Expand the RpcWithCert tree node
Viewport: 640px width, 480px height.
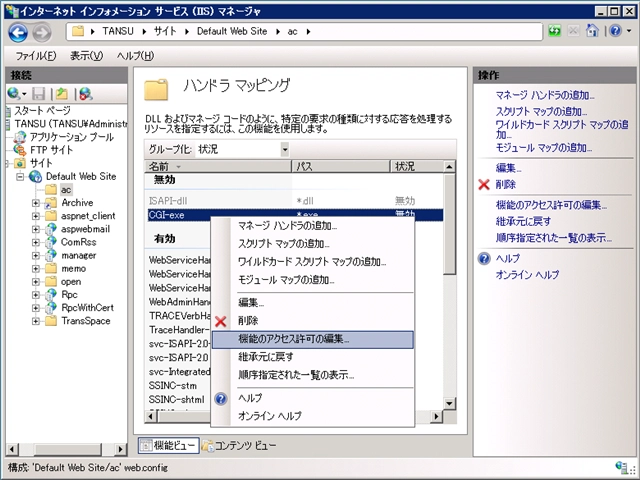[x=36, y=308]
